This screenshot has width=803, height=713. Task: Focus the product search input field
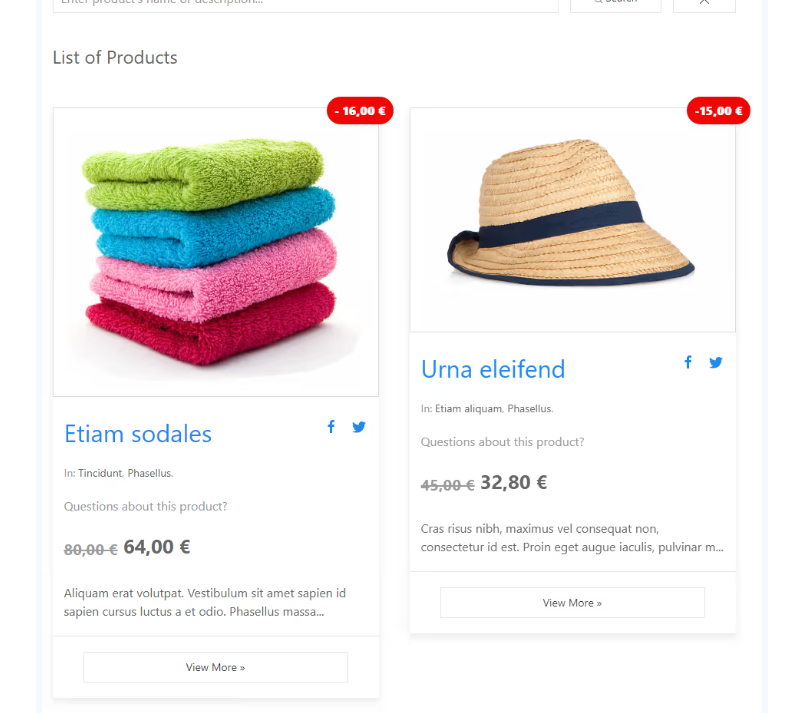click(x=305, y=4)
